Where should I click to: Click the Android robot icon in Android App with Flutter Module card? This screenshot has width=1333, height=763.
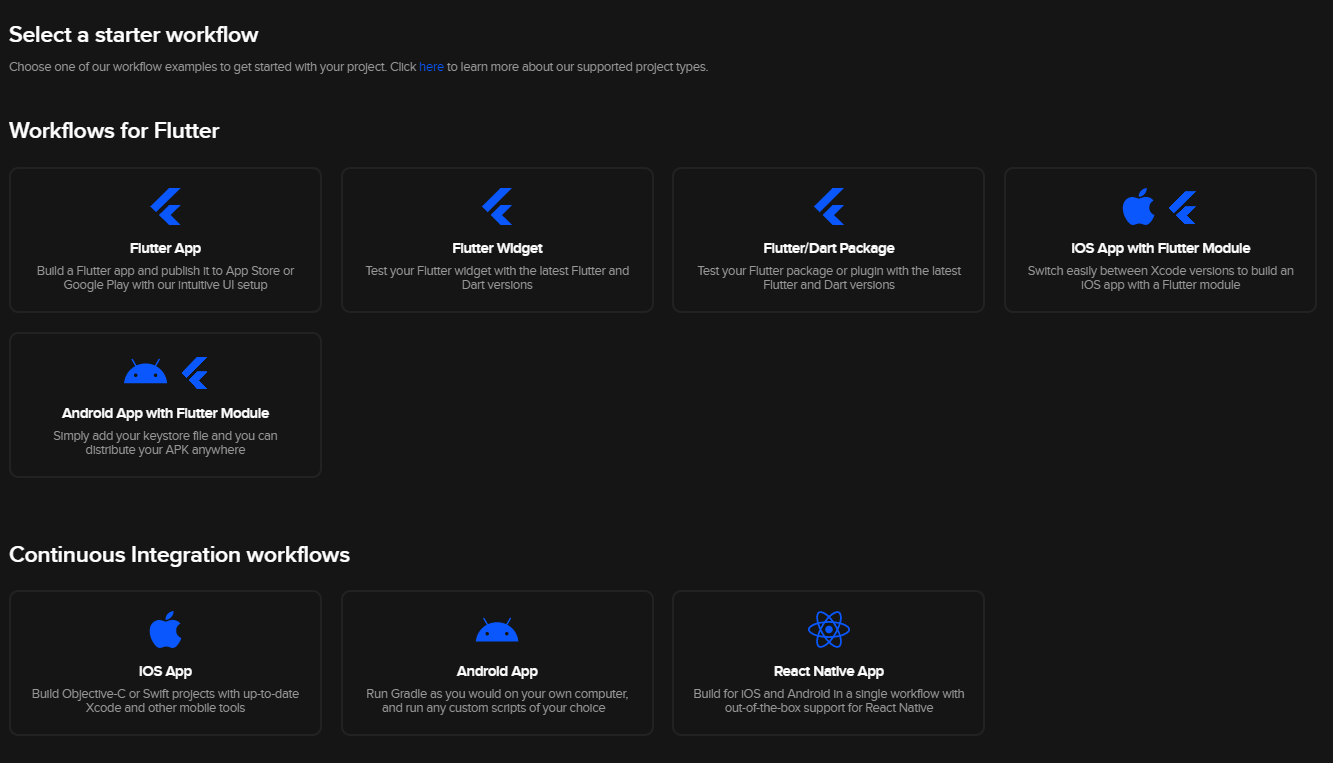point(145,372)
